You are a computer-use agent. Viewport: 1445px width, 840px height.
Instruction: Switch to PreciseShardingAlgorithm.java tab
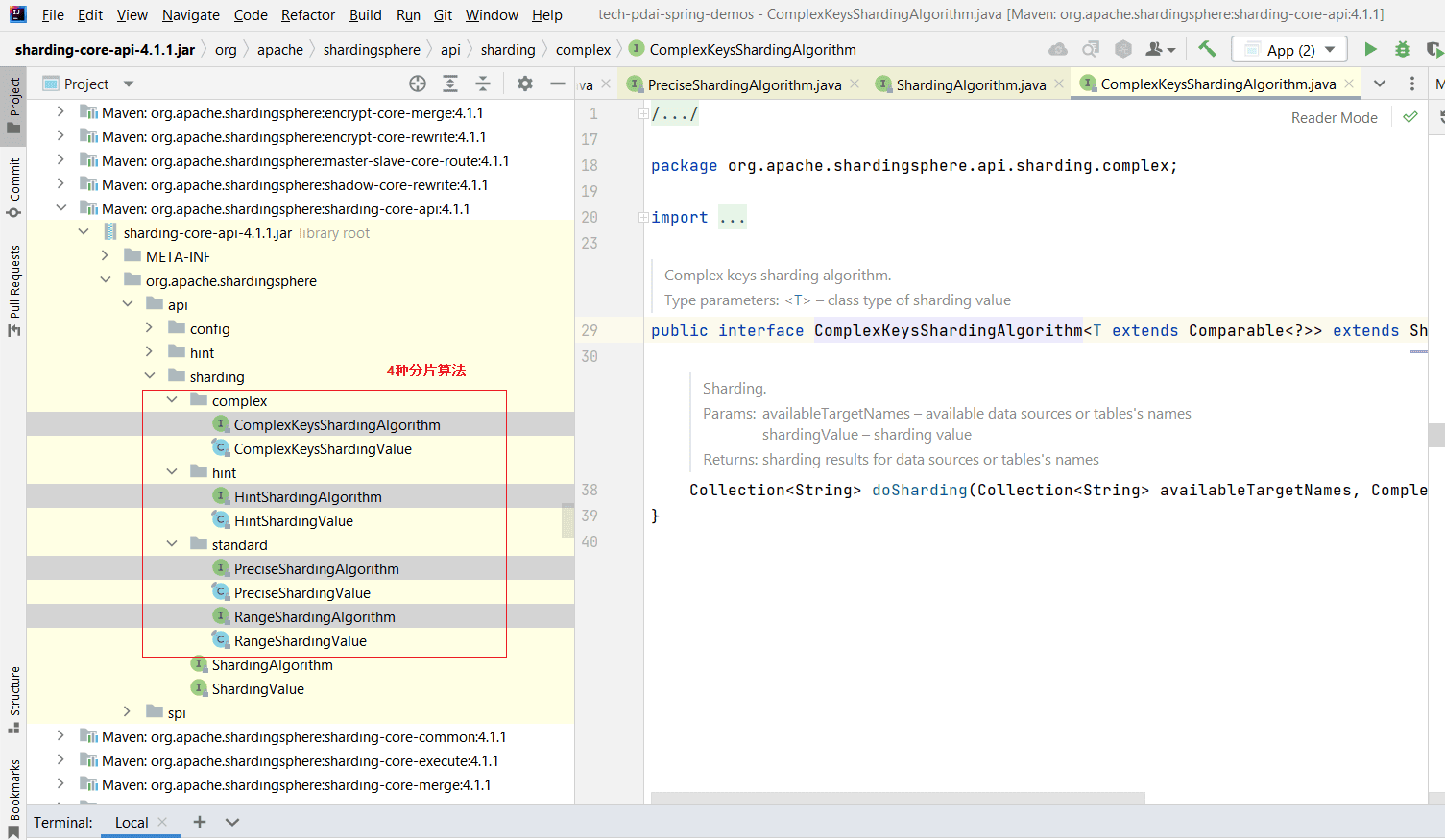point(743,84)
